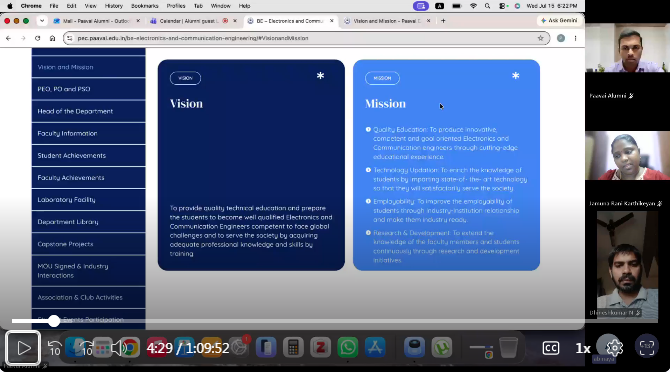Viewport: 670px width, 372px height.
Task: Open the Profiles menu
Action: tap(176, 6)
